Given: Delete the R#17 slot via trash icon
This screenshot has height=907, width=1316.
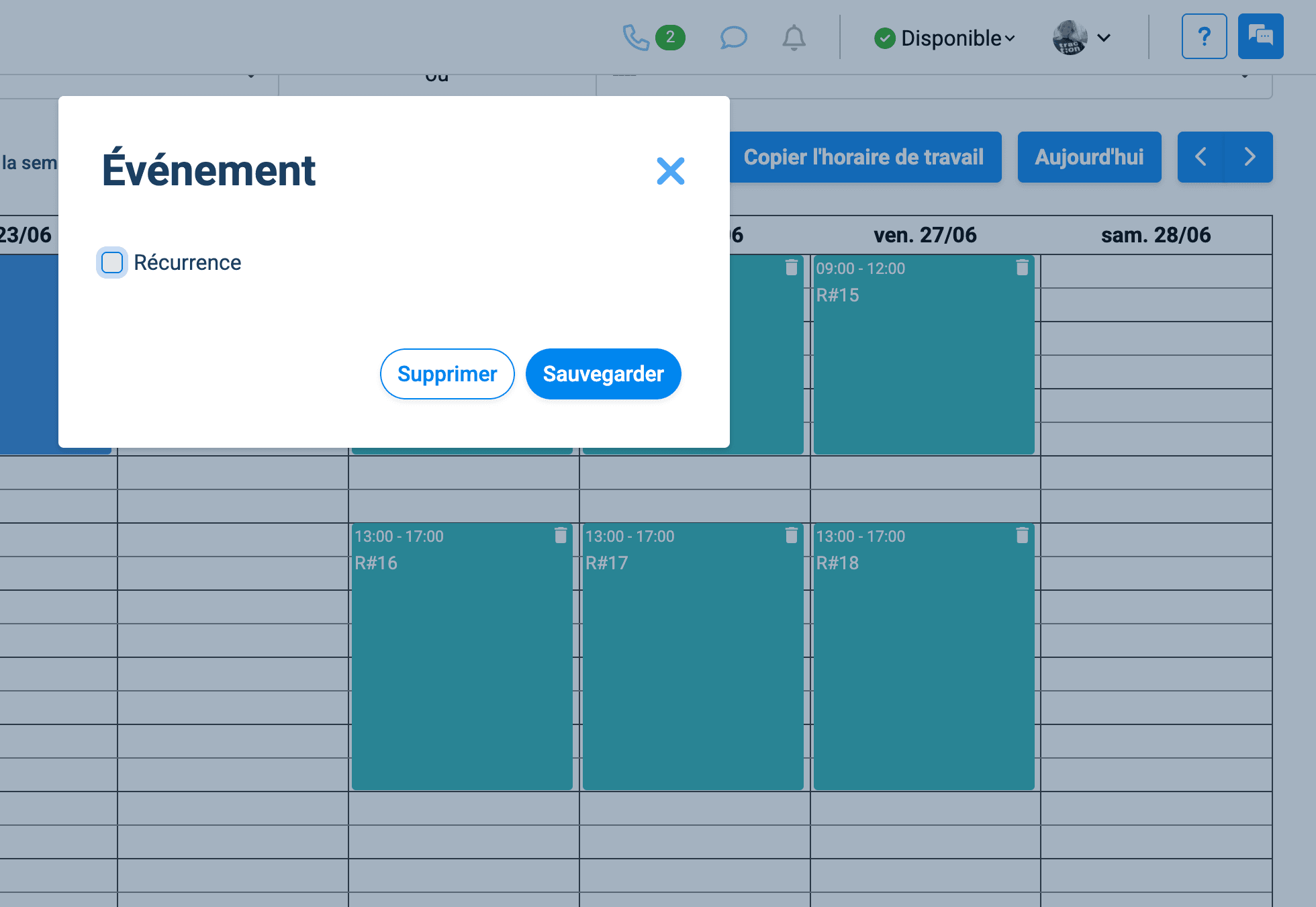Looking at the screenshot, I should [792, 535].
